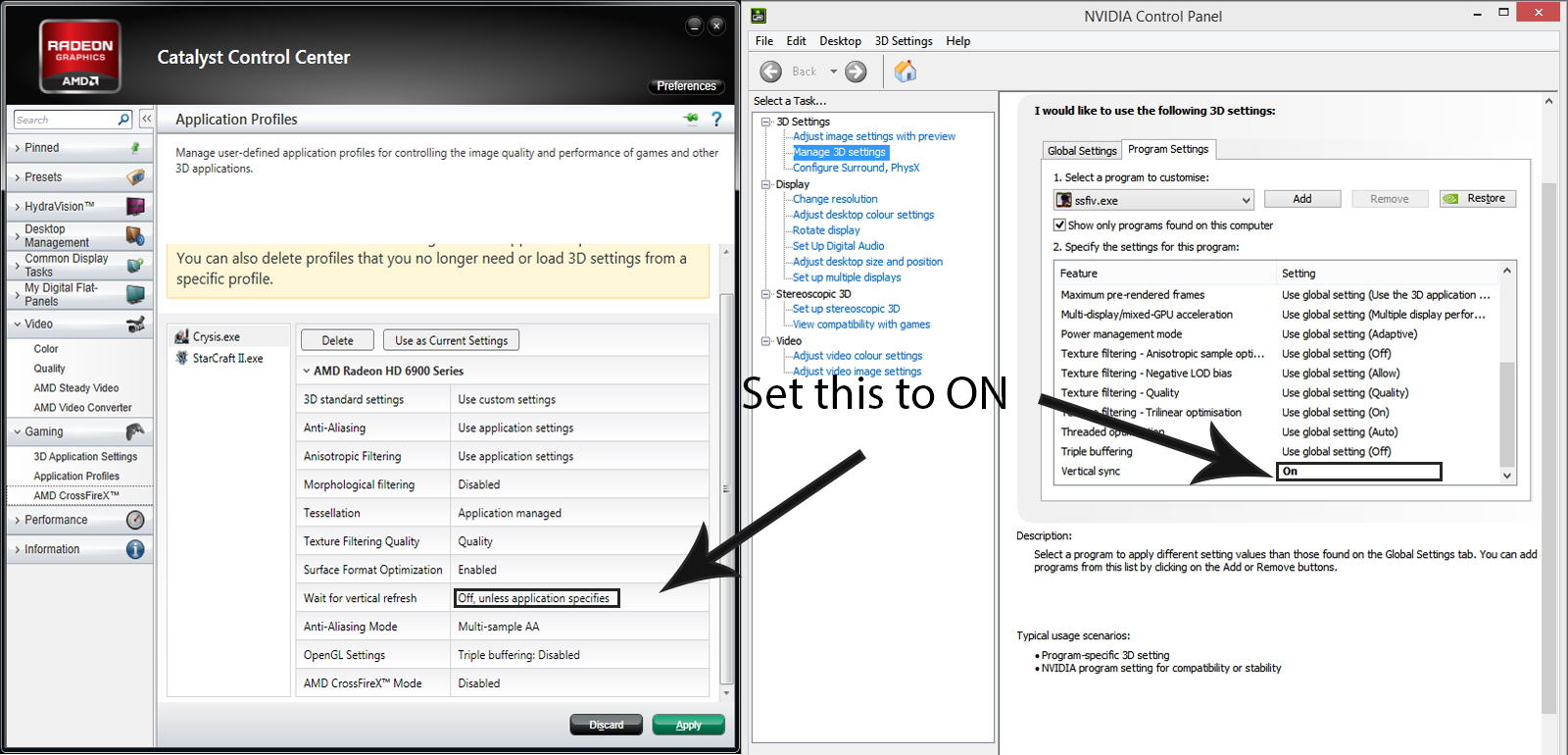Toggle Show only programs found on this computer

(1059, 225)
